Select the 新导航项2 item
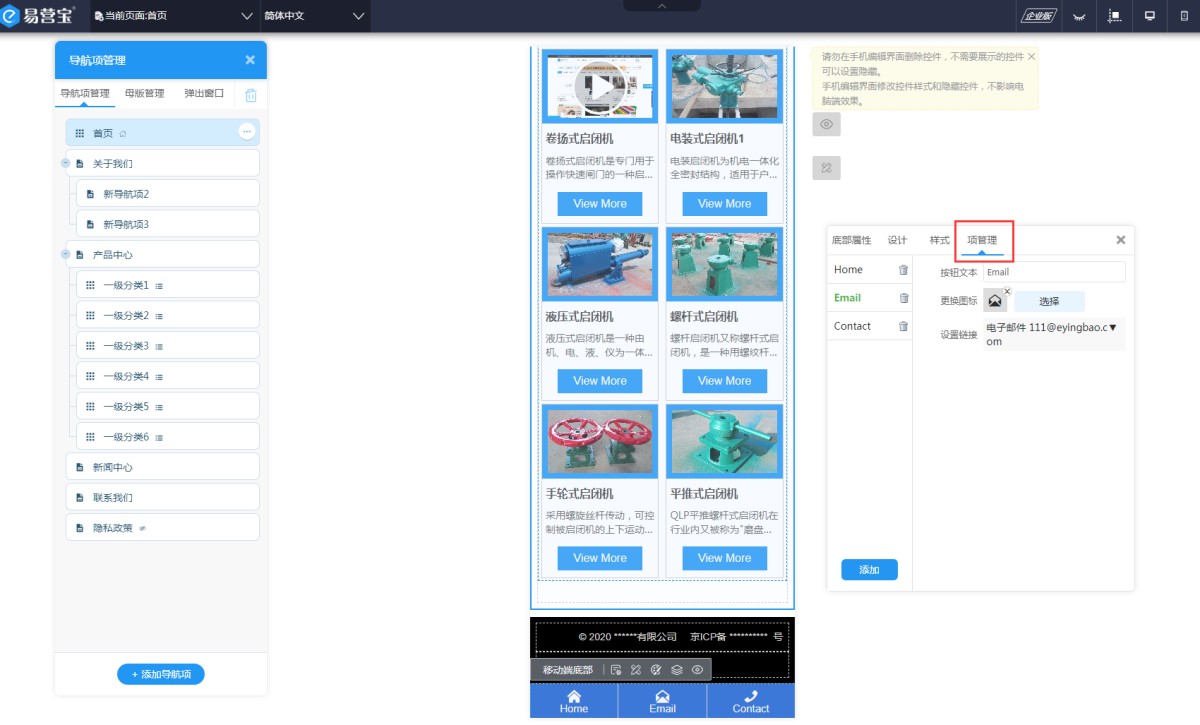The width and height of the screenshot is (1200, 725). pyautogui.click(x=168, y=194)
